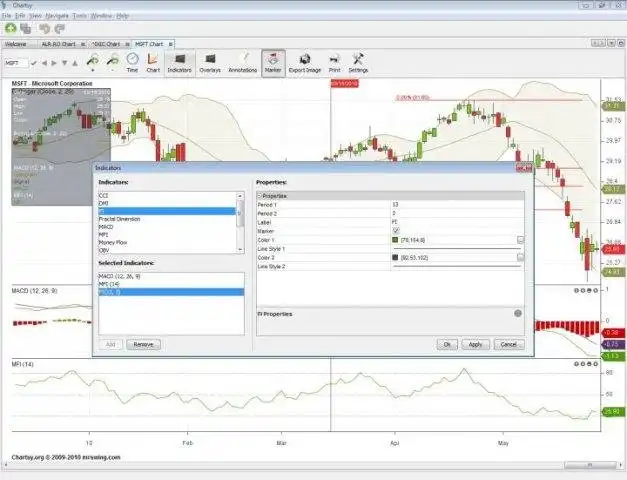Collapse the Properties group header
627x480 pixels.
260,196
